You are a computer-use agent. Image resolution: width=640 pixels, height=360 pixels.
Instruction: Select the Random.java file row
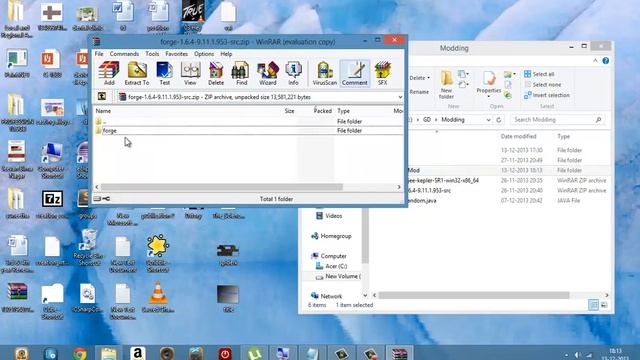(x=508, y=200)
